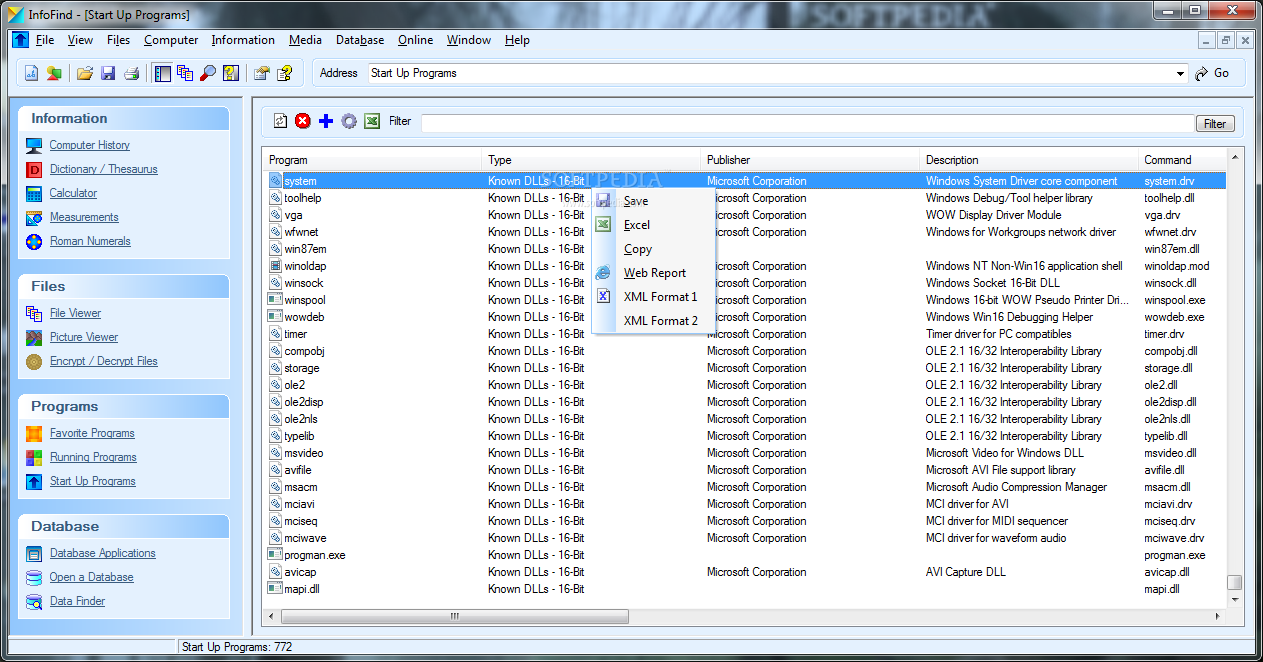Click the cascading windows toolbar icon
This screenshot has width=1263, height=662.
[x=186, y=73]
